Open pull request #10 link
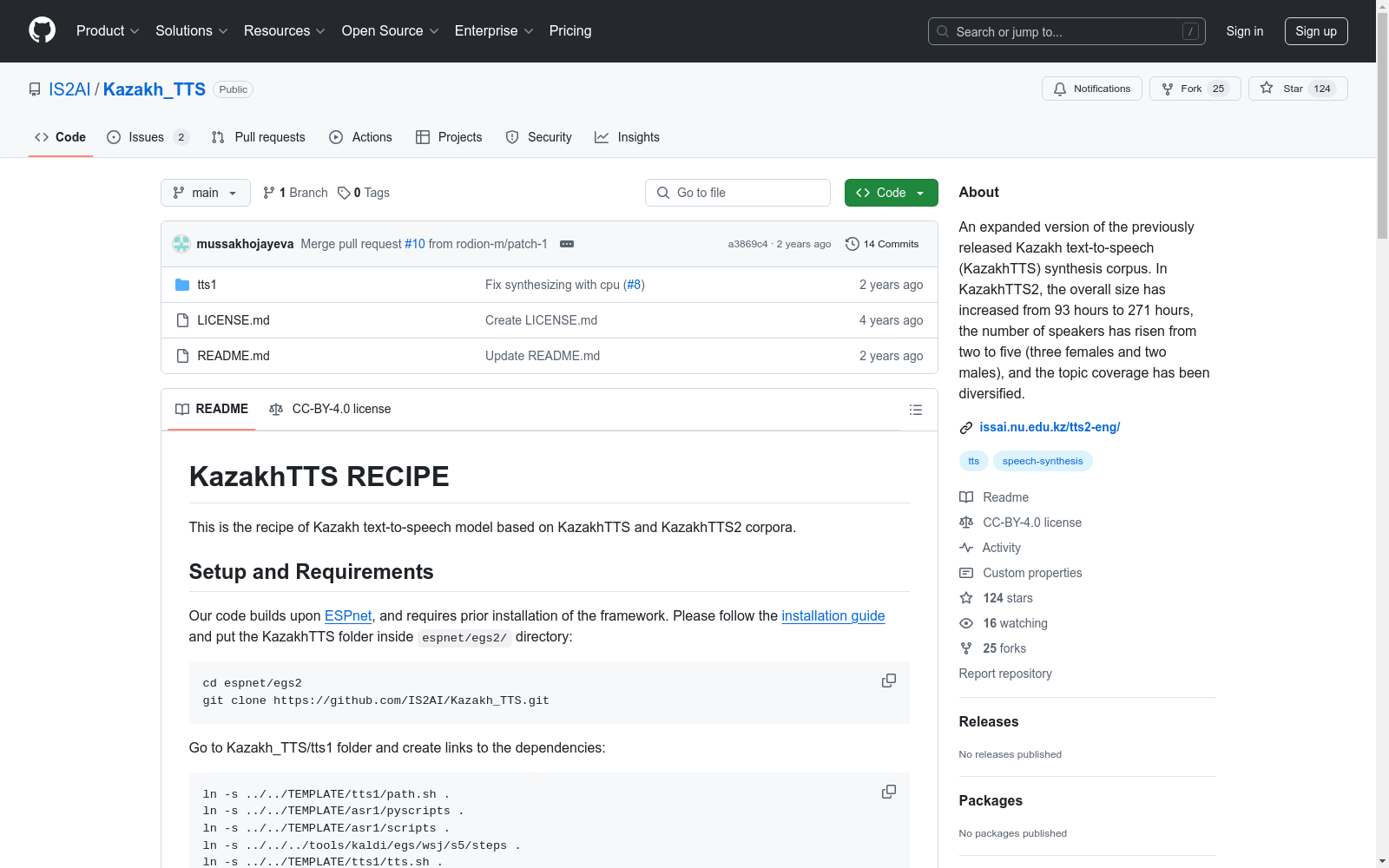Viewport: 1389px width, 868px height. pyautogui.click(x=415, y=244)
